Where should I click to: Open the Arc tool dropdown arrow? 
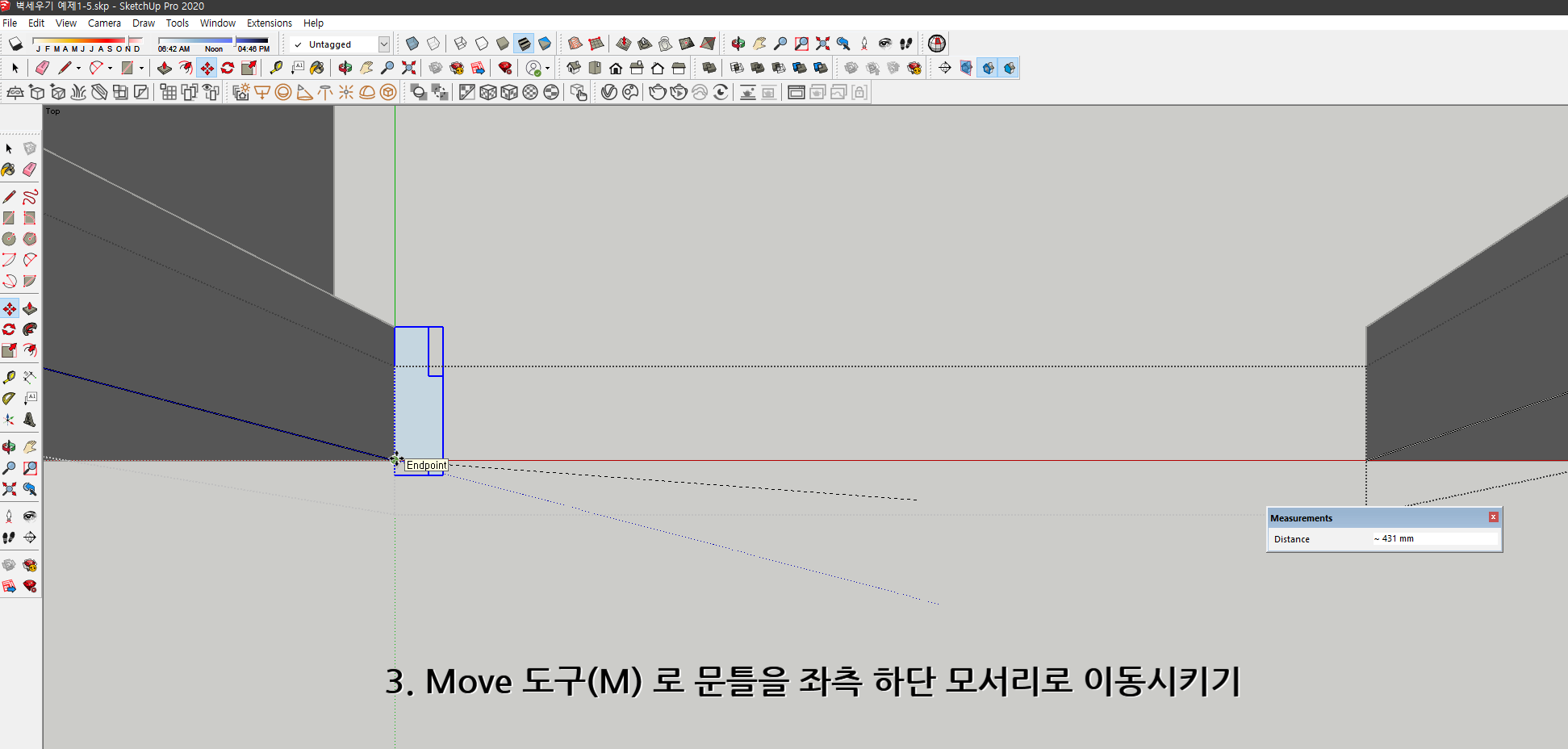[110, 68]
